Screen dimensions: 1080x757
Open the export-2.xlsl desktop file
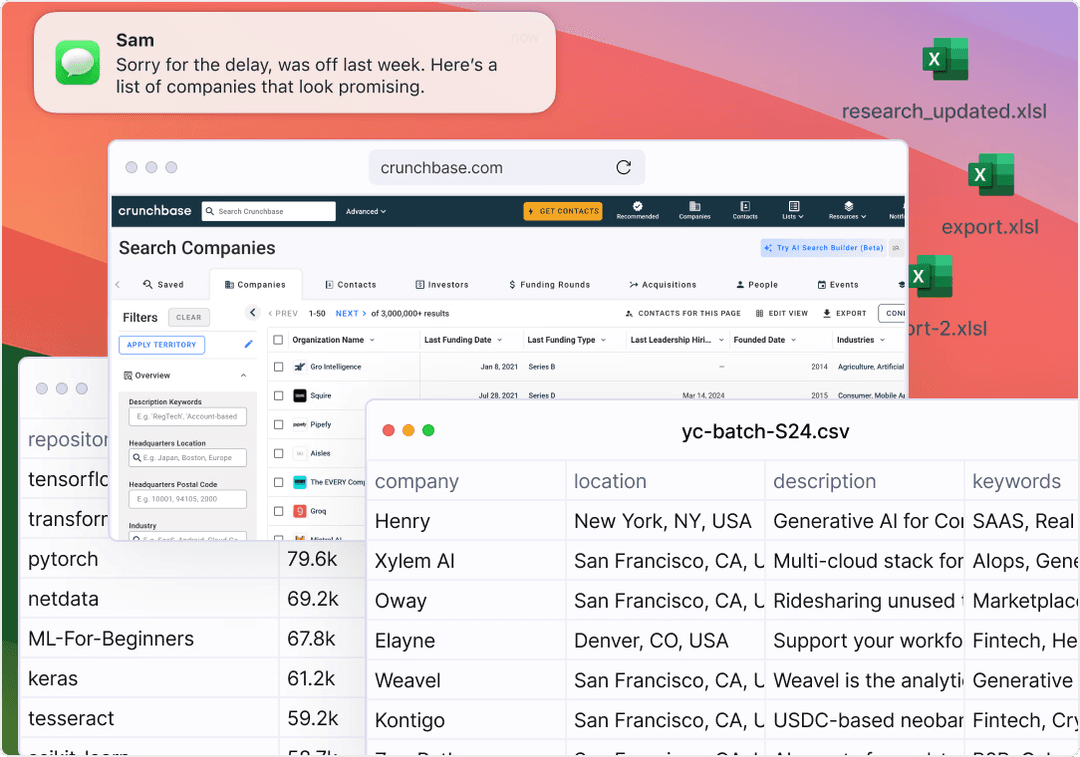tap(930, 276)
